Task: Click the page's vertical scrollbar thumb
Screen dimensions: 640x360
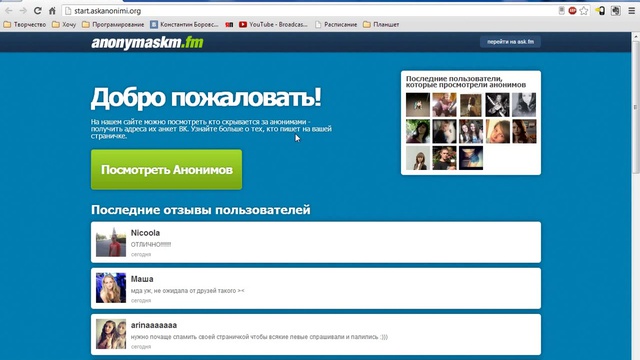Action: (636, 106)
